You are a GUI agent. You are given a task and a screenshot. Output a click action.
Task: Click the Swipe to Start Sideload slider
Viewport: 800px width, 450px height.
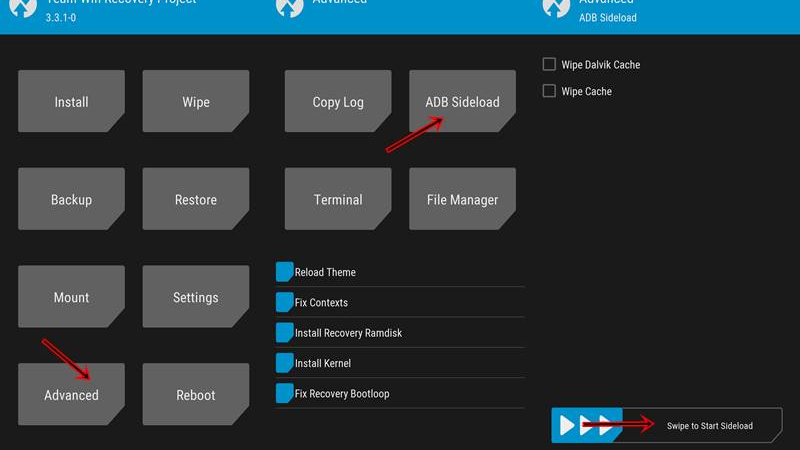click(x=587, y=425)
